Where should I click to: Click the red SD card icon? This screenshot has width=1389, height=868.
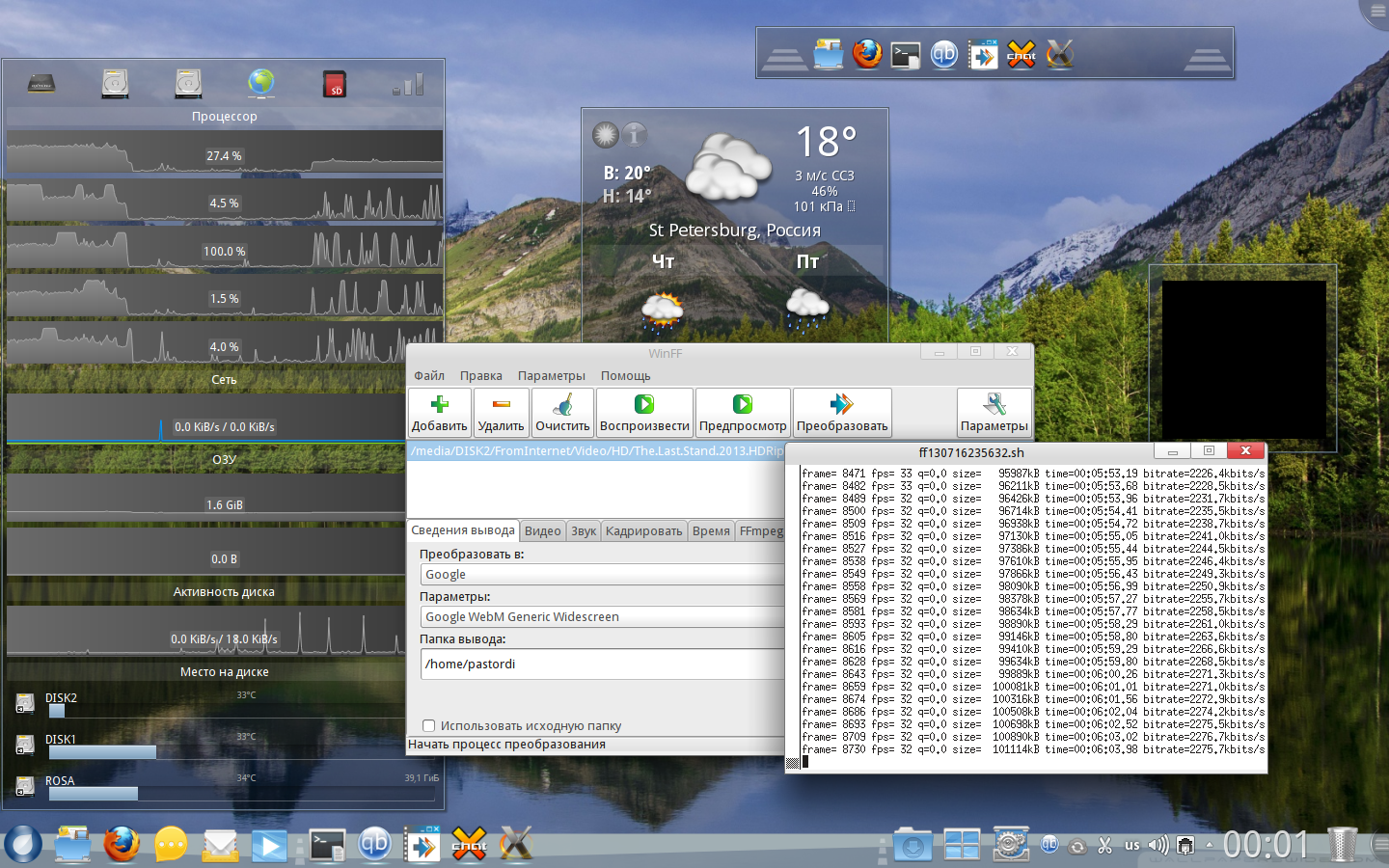334,85
